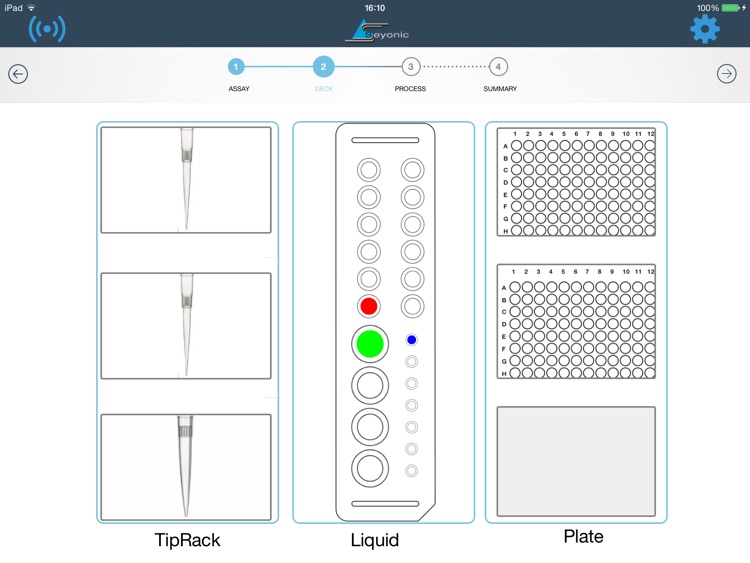Screen dimensions: 750x563
Task: Select column 12 header of the top plate
Action: (651, 134)
